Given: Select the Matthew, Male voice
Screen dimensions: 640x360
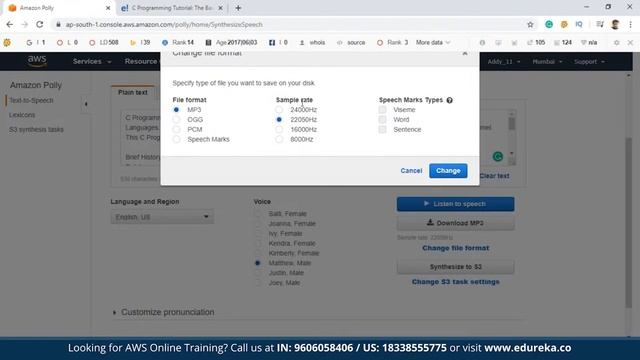Looking at the screenshot, I should tap(258, 263).
